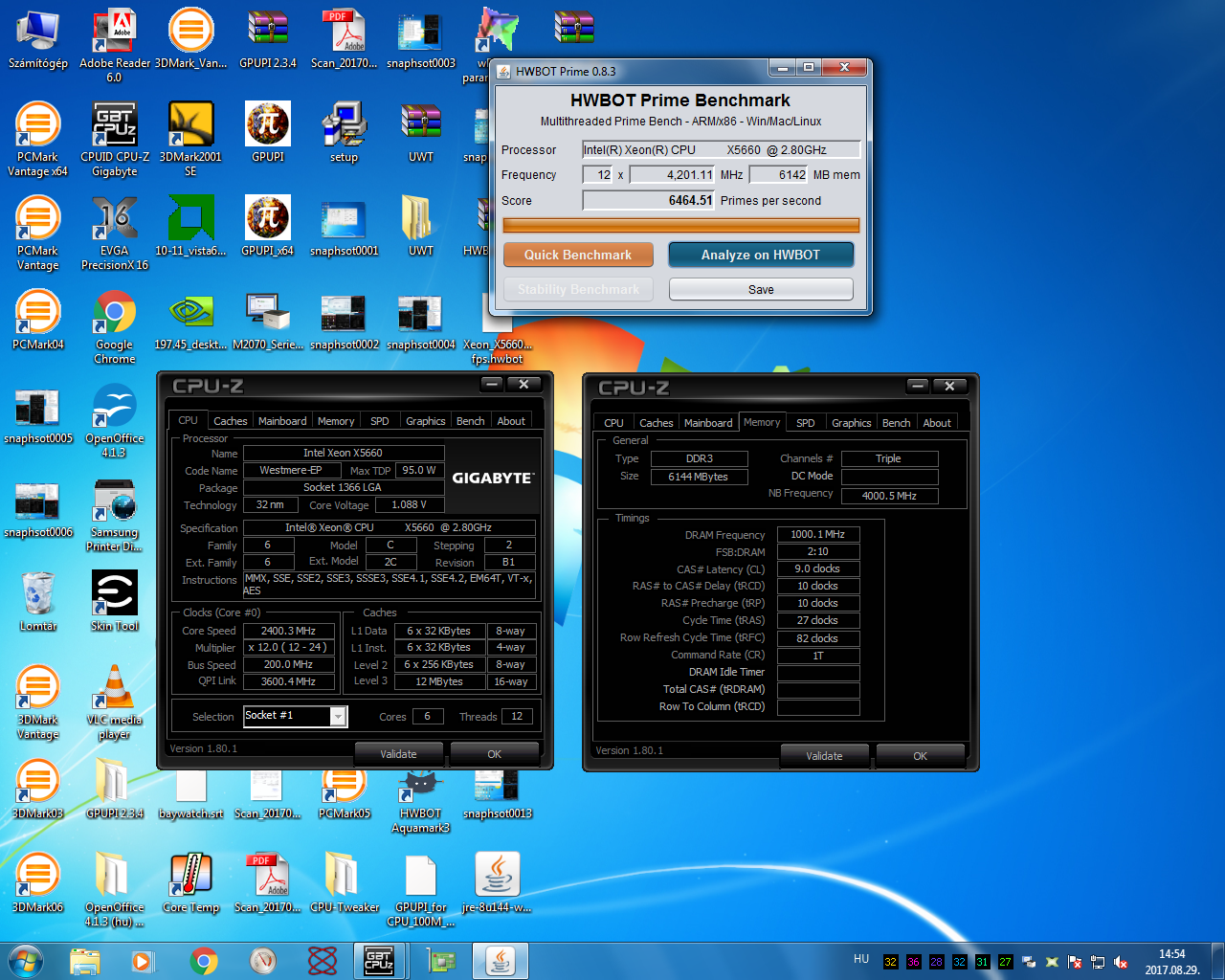Click Analyze on HWBOT button
Screen dimensions: 1225x980
click(x=761, y=255)
